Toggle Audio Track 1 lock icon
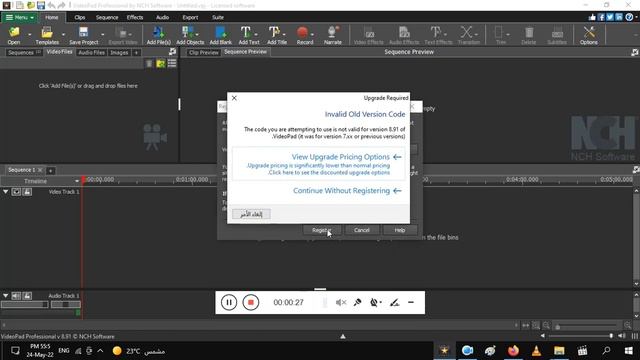 click(x=27, y=296)
